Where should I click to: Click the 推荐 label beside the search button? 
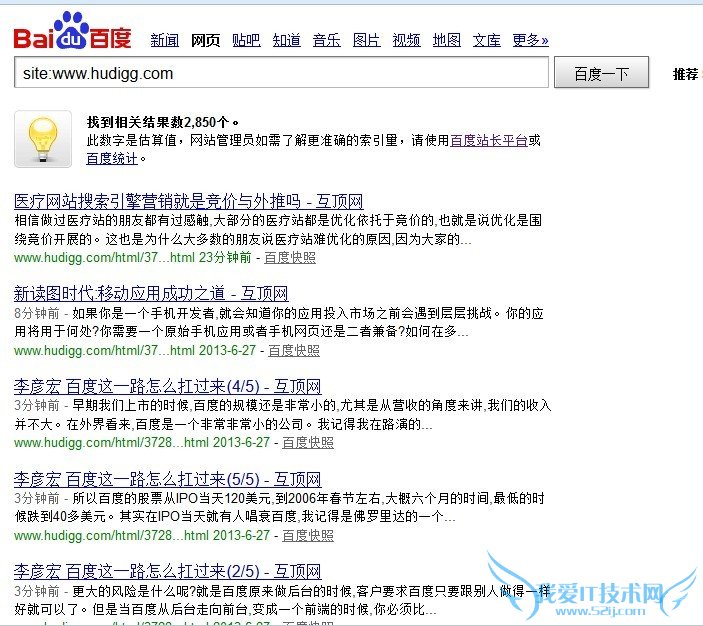[x=686, y=74]
